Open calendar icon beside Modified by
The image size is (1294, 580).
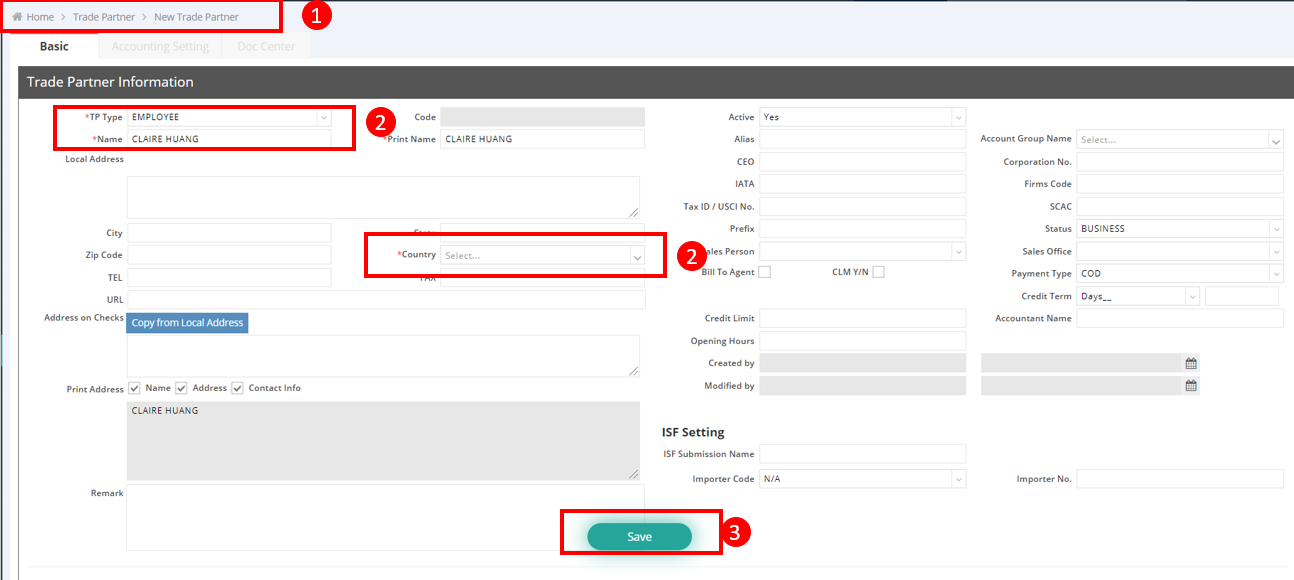(1191, 385)
